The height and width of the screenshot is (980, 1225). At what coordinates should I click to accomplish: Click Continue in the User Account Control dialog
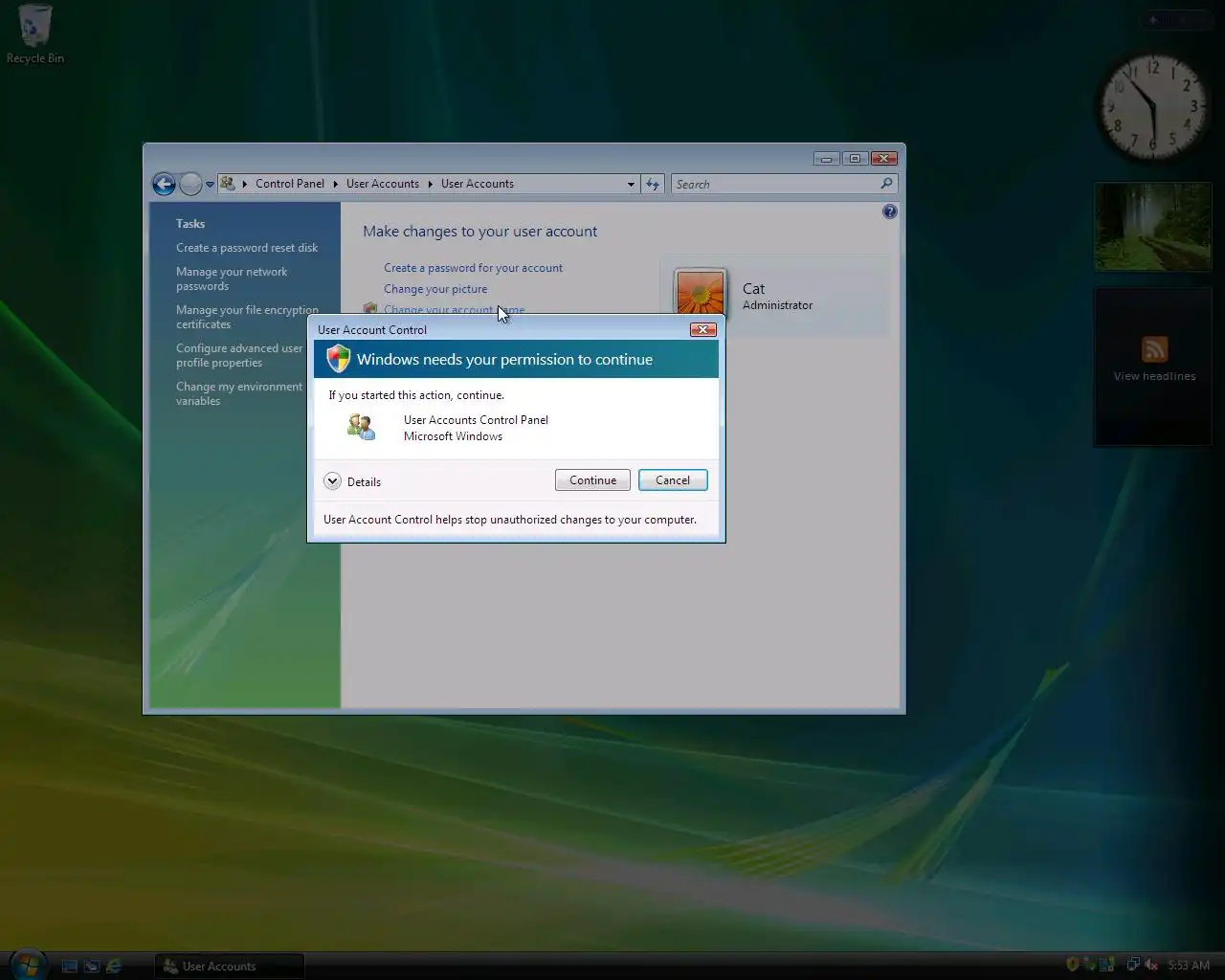coord(592,480)
